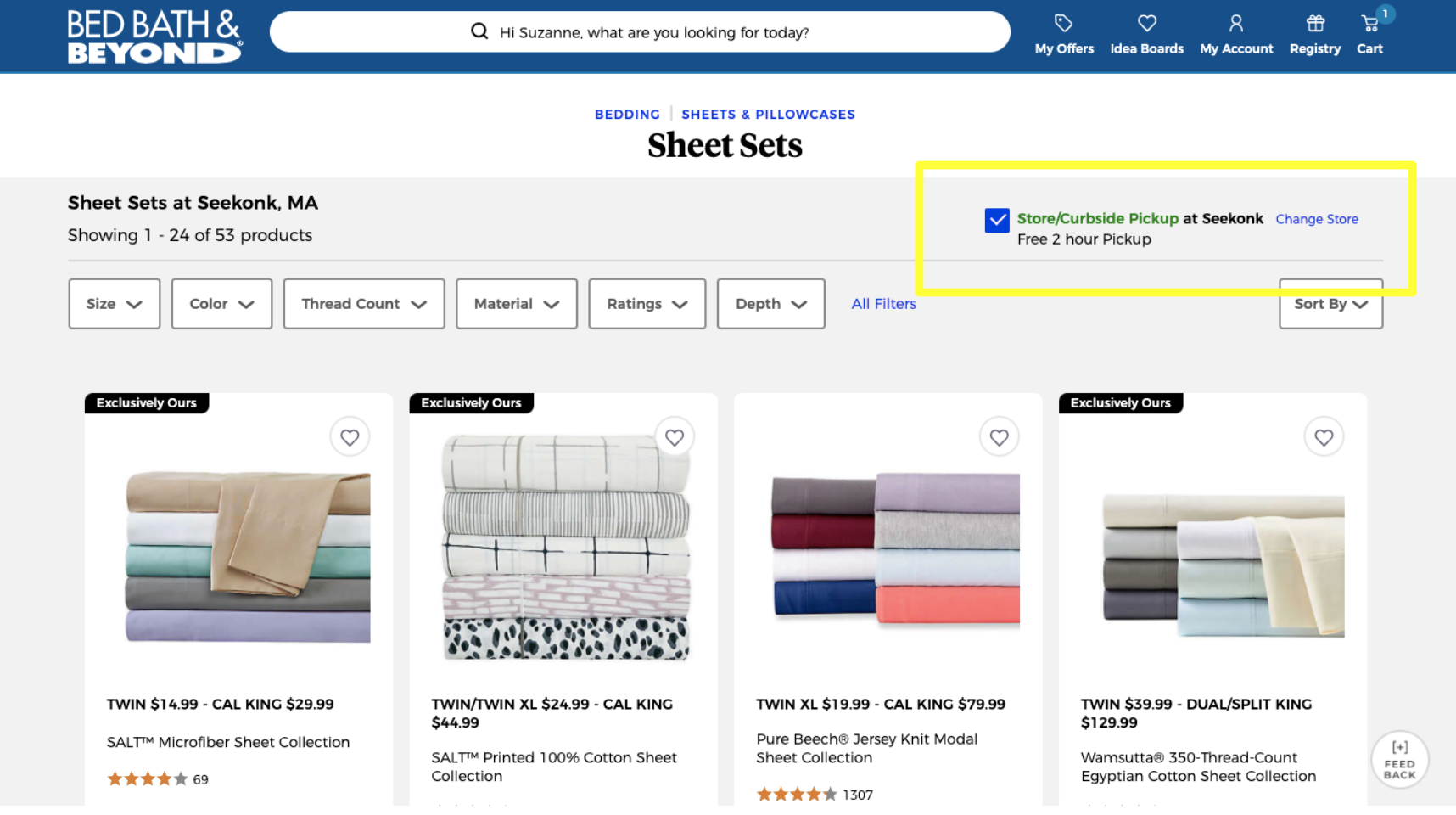
Task: Favorite the SALT Printed Cotton Sheet Collection
Action: 675,437
